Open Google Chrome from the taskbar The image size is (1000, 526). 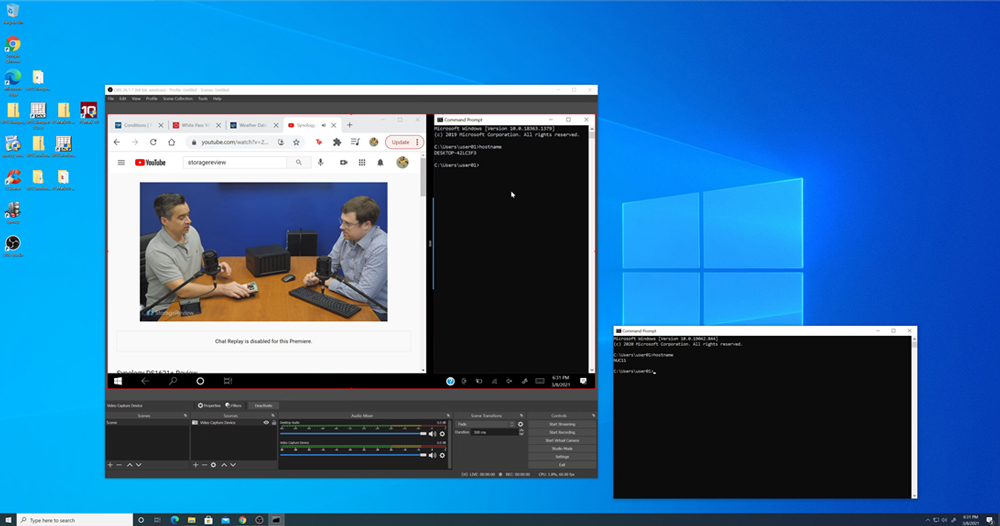(x=242, y=520)
